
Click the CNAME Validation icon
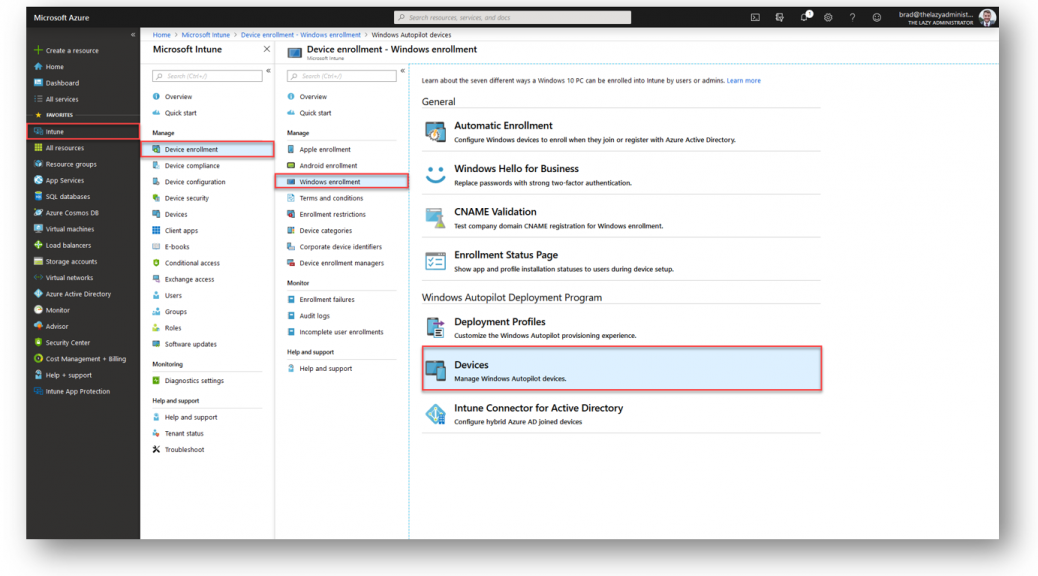(x=436, y=218)
